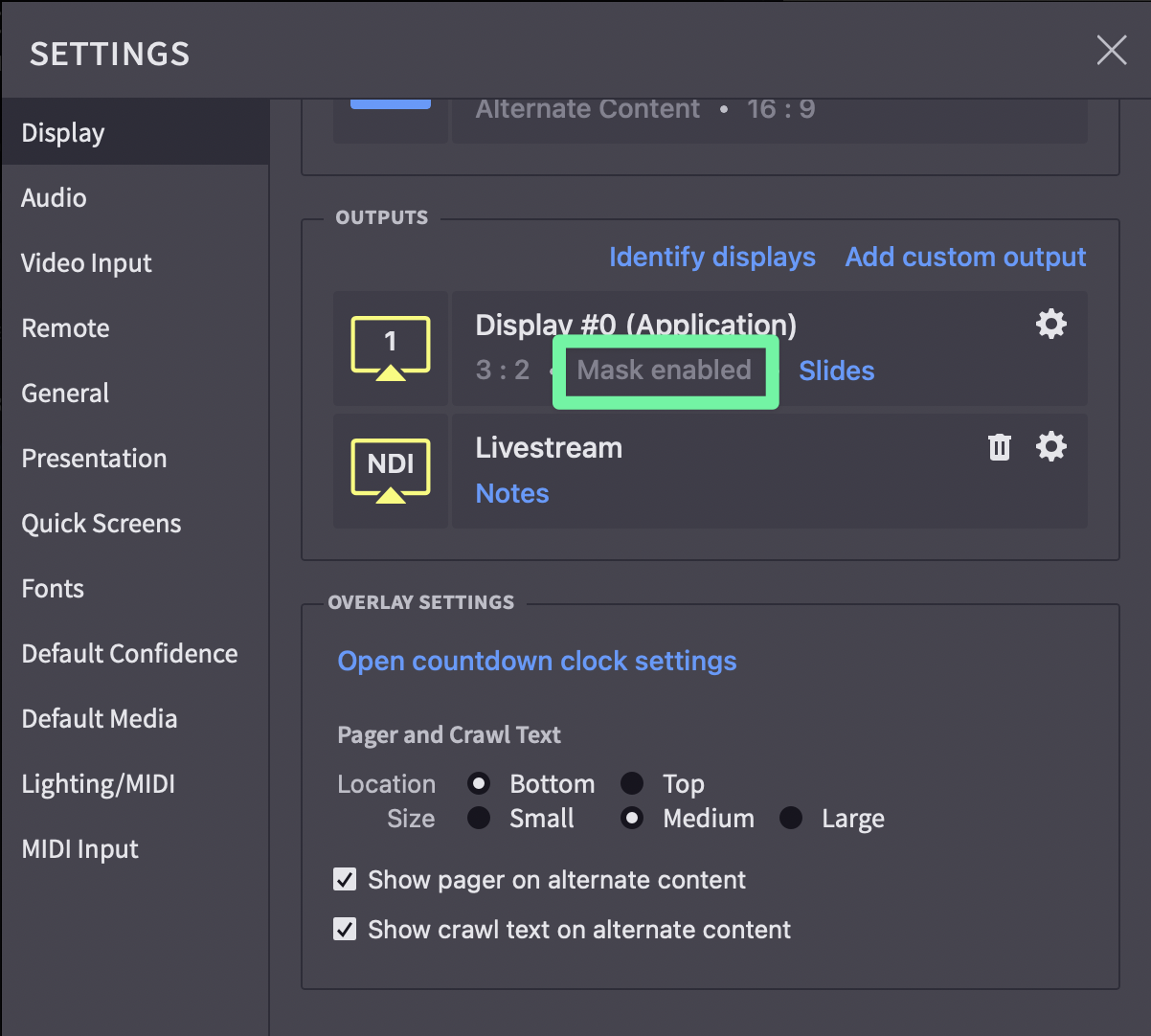This screenshot has width=1151, height=1036.
Task: Open countdown clock settings
Action: (x=537, y=662)
